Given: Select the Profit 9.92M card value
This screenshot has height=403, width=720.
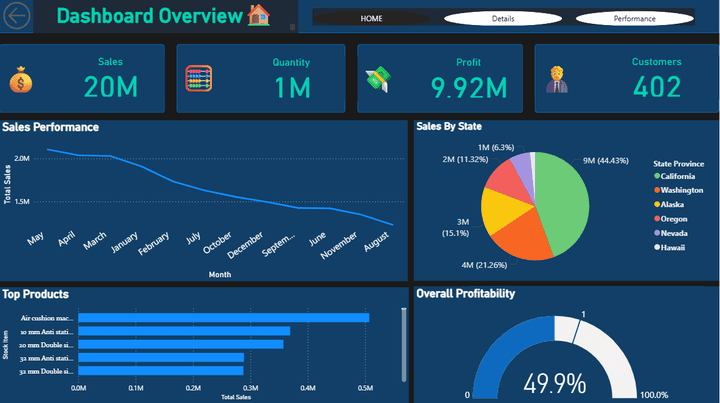Looking at the screenshot, I should [x=469, y=88].
